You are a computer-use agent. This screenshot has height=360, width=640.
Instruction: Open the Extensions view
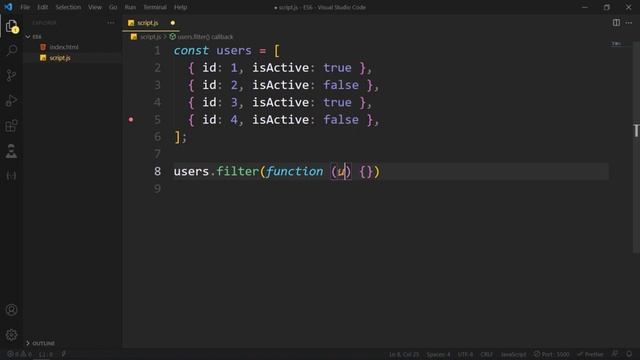[11, 126]
